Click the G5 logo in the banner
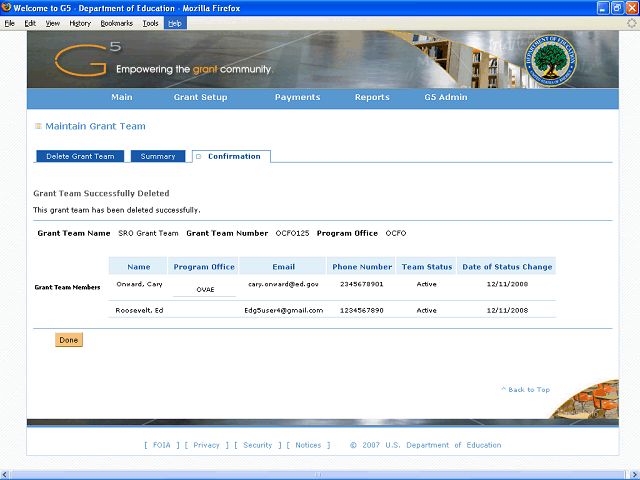 [x=82, y=62]
